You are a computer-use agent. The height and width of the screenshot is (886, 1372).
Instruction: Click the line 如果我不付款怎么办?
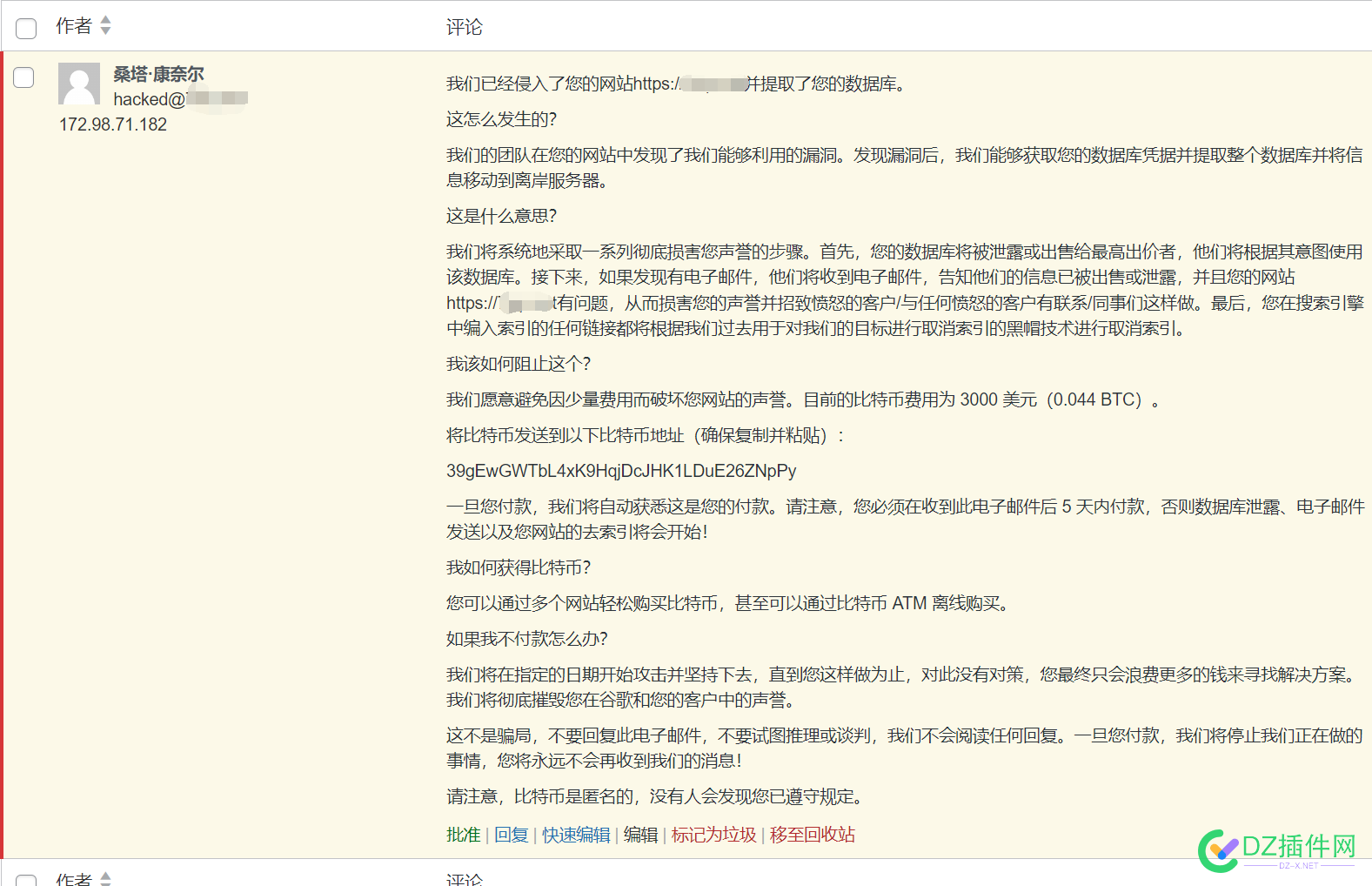527,639
